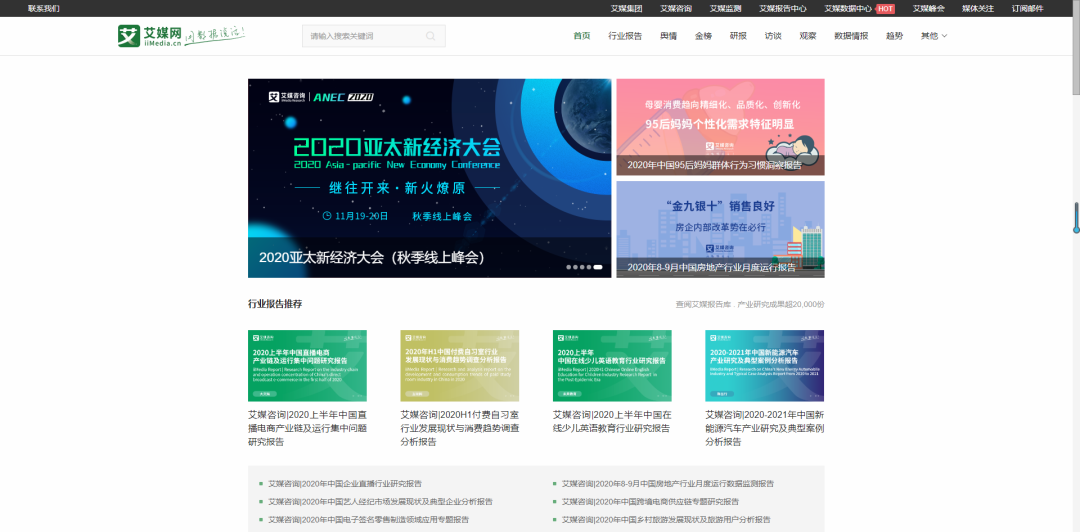Screen dimensions: 1080x532
Task: Click the 行业报告推荐 section heading
Action: pos(275,304)
